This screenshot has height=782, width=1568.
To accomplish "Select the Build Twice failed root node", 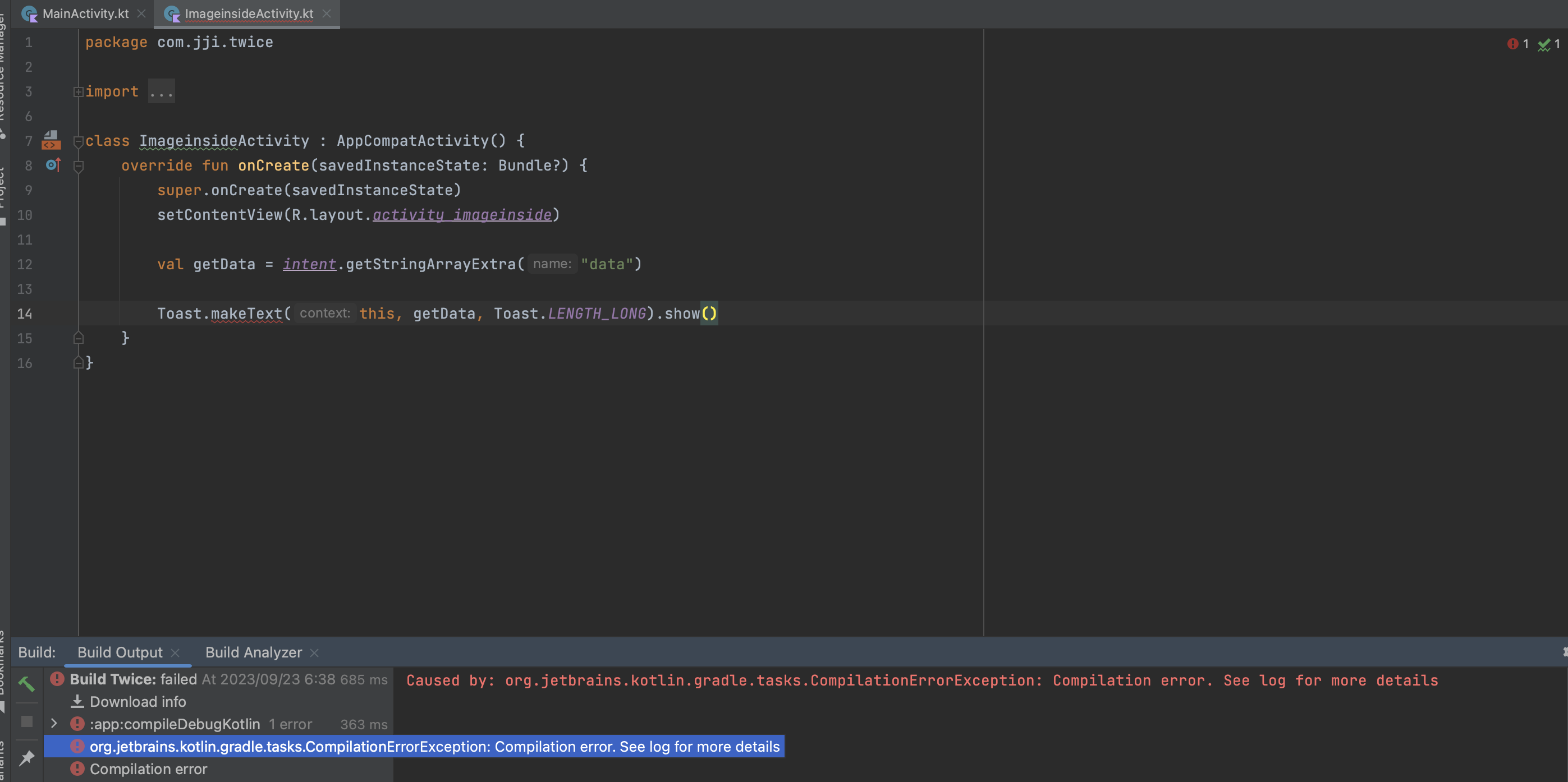I will point(218,679).
